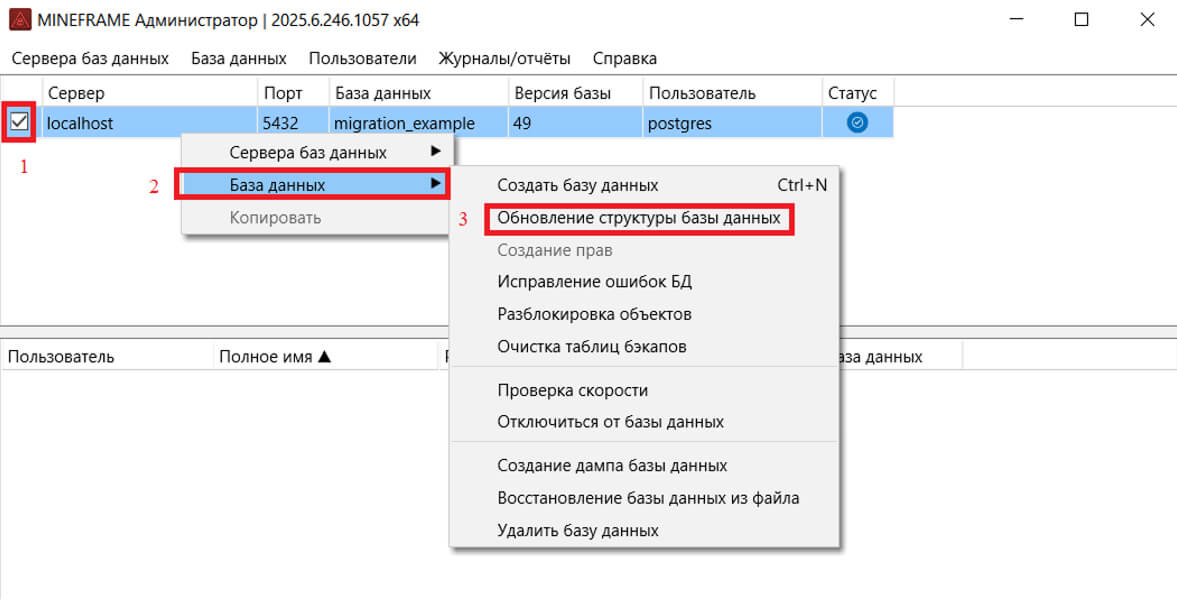The image size is (1177, 610).
Task: Choose Восстановление базы данных из файла
Action: click(644, 497)
